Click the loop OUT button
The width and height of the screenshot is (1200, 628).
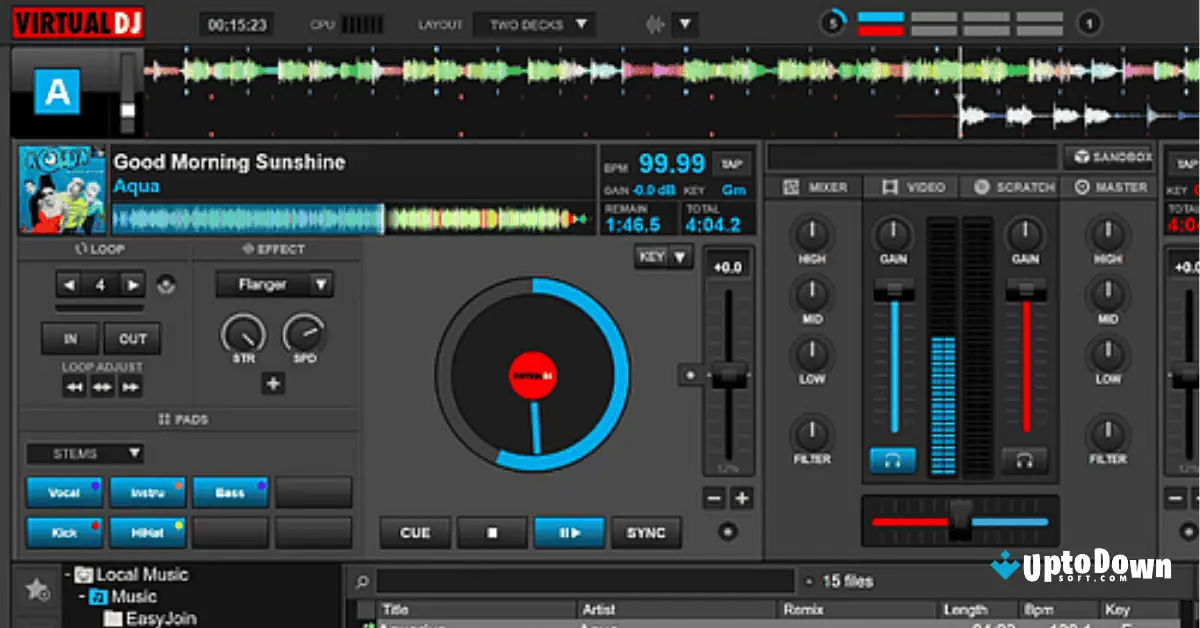tap(132, 338)
